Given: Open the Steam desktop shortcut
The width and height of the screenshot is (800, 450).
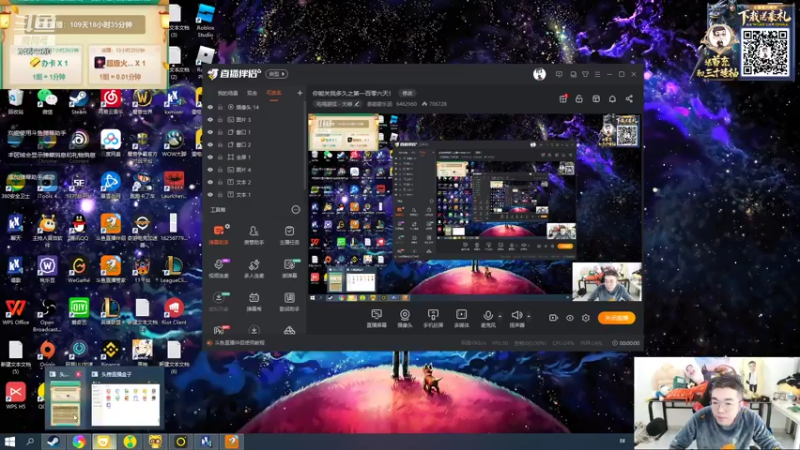Looking at the screenshot, I should click(x=79, y=102).
